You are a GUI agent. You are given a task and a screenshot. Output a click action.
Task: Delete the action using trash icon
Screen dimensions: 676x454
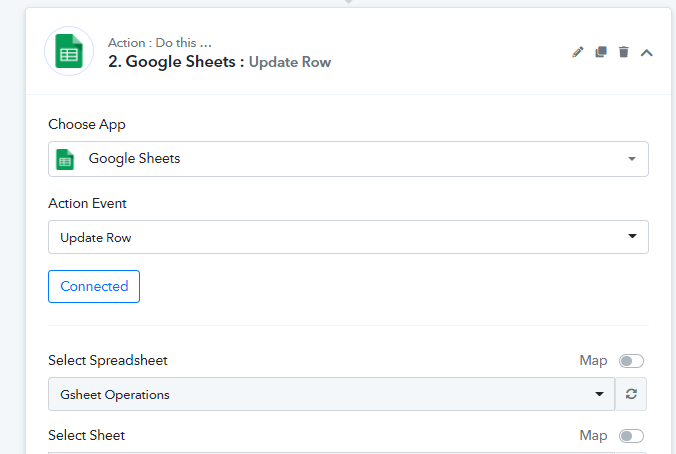[624, 52]
